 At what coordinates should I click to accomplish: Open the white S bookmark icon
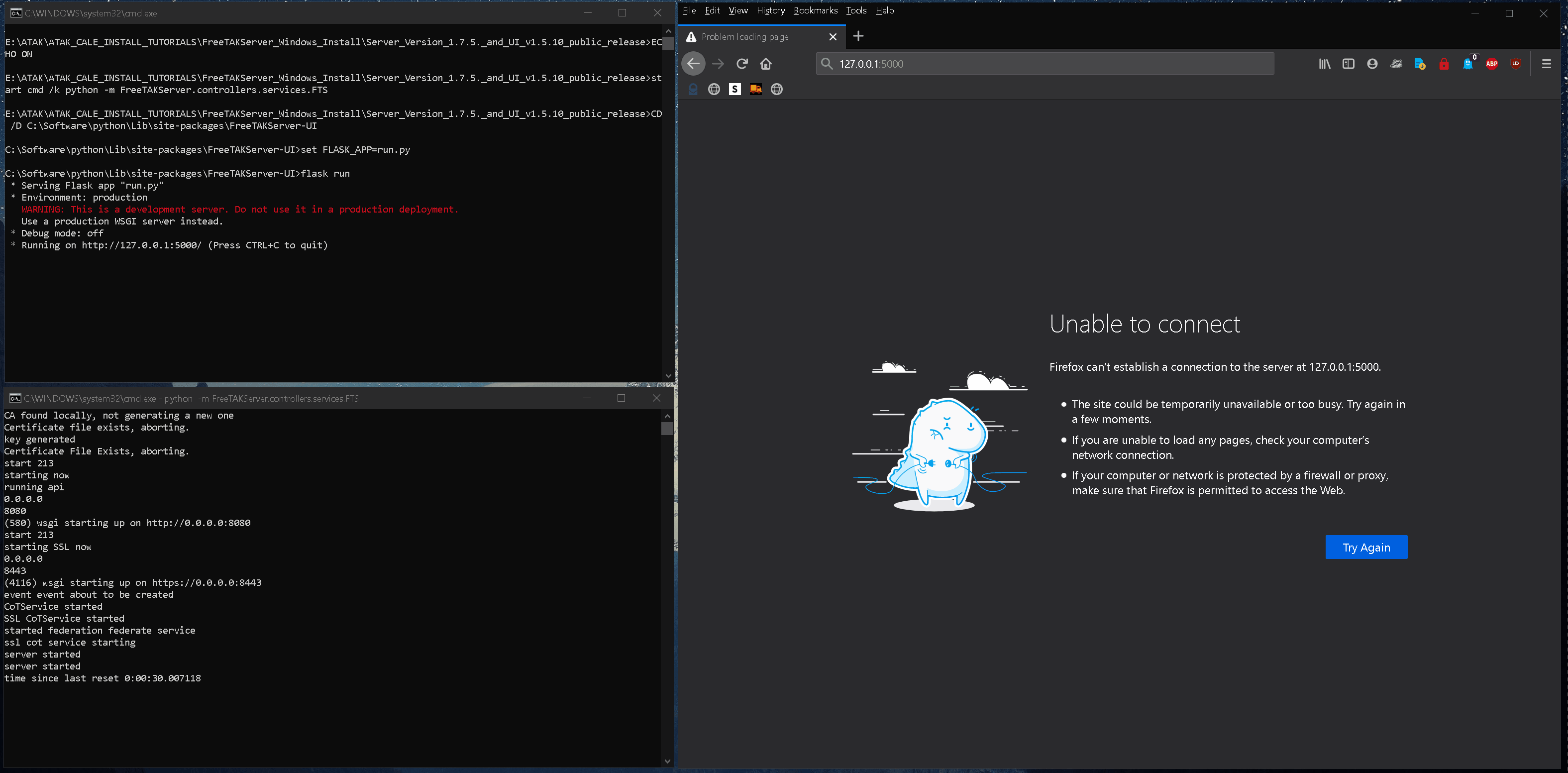pyautogui.click(x=734, y=90)
